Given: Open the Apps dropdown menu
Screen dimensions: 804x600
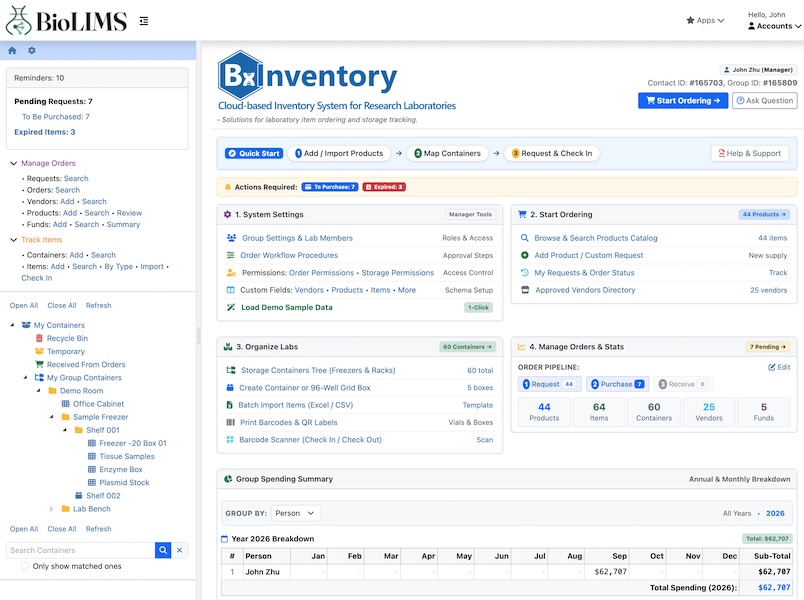Looking at the screenshot, I should coord(706,21).
